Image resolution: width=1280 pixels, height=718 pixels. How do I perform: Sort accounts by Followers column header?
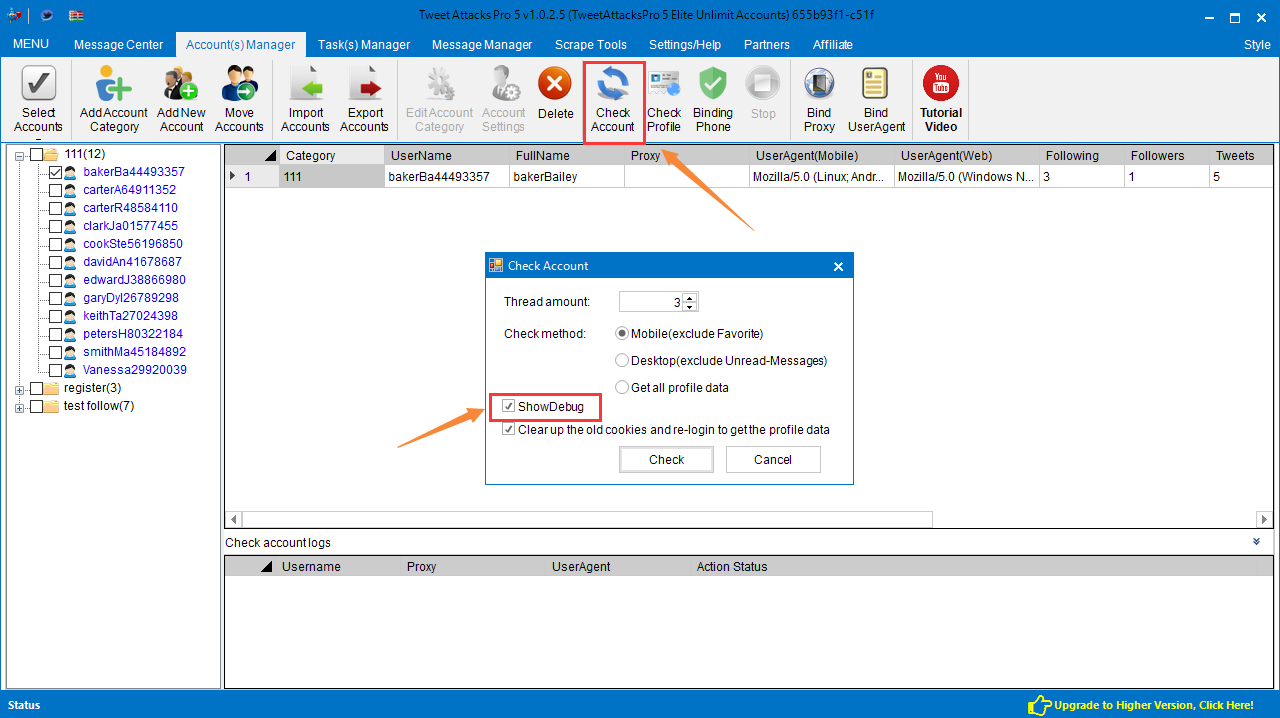pos(1167,155)
